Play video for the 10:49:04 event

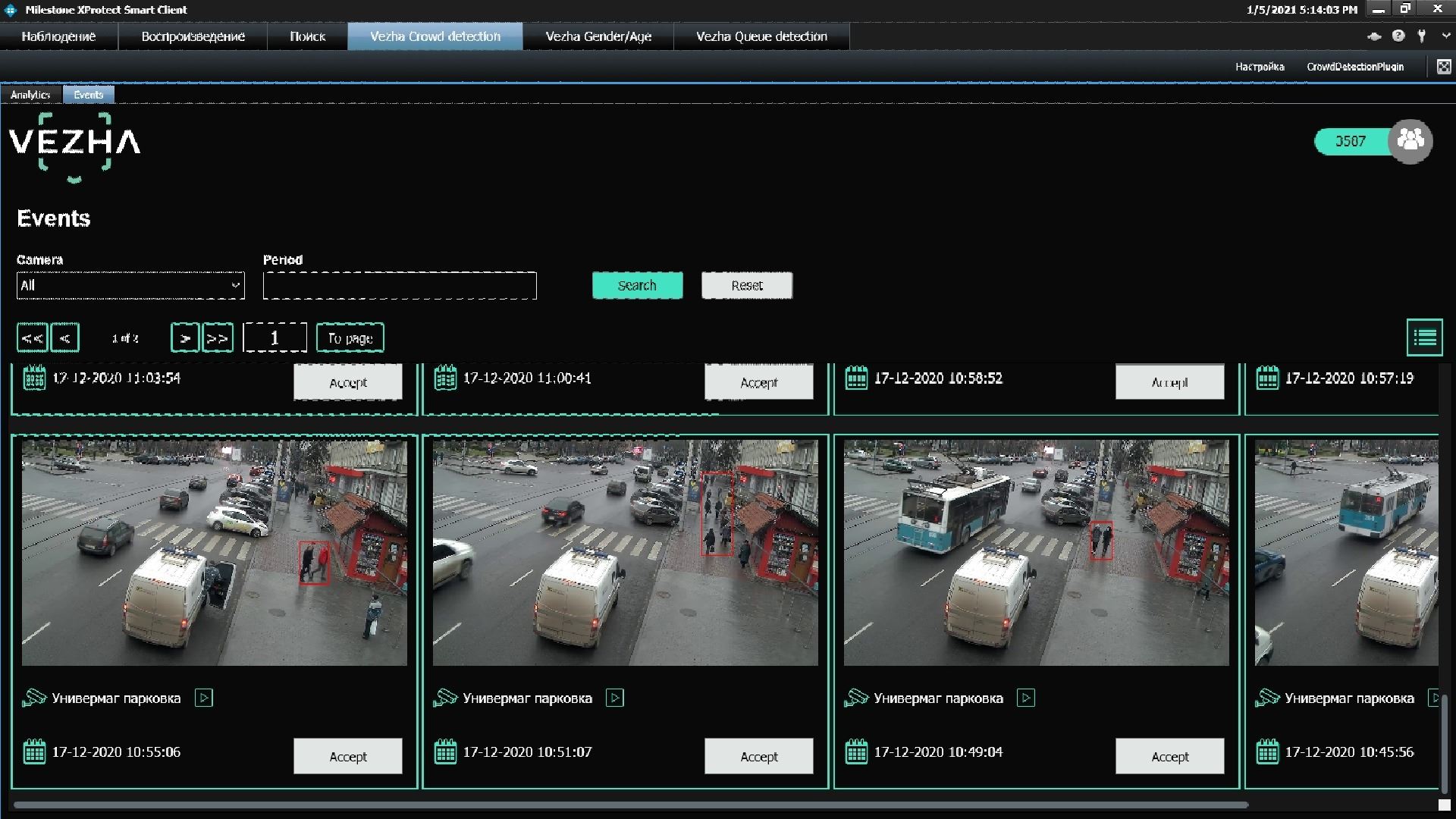point(1026,698)
